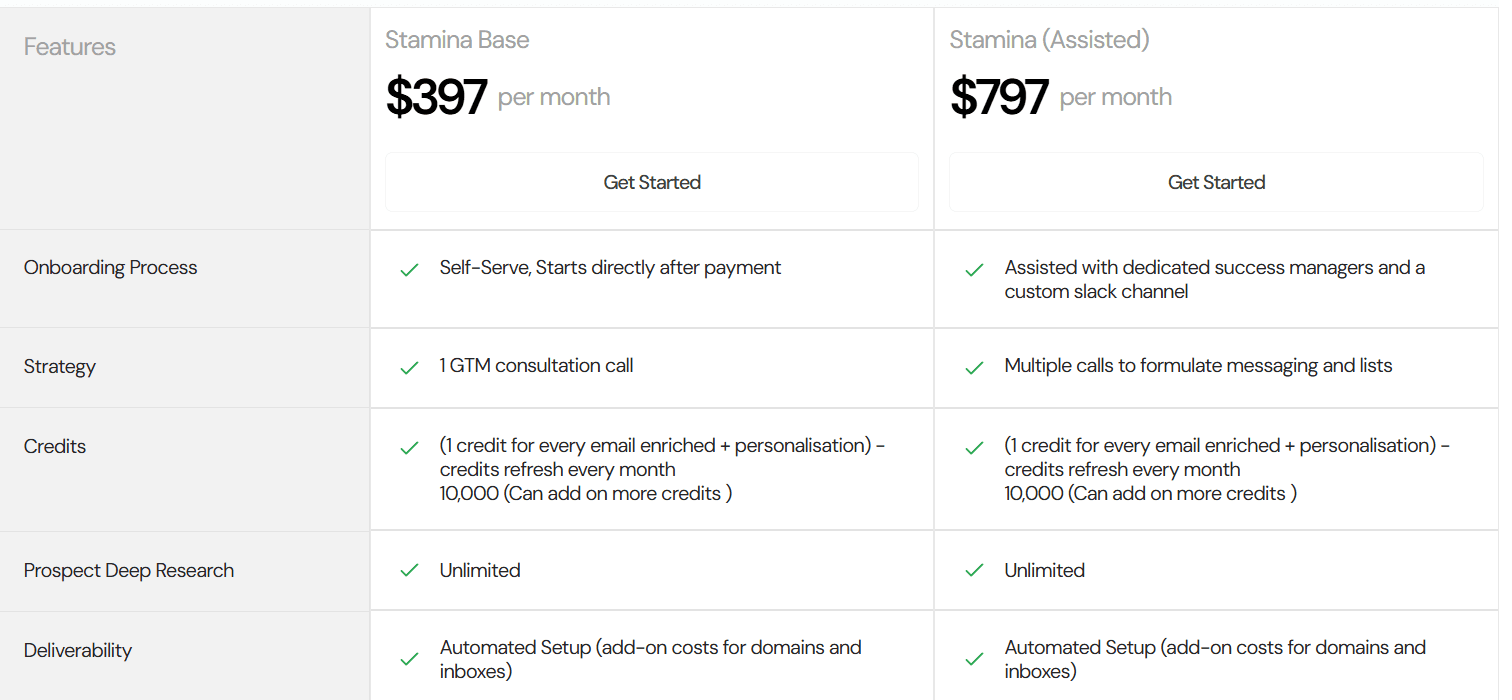The height and width of the screenshot is (700, 1512).
Task: Click Get Started under Stamina (Assisted)
Action: tap(1216, 182)
